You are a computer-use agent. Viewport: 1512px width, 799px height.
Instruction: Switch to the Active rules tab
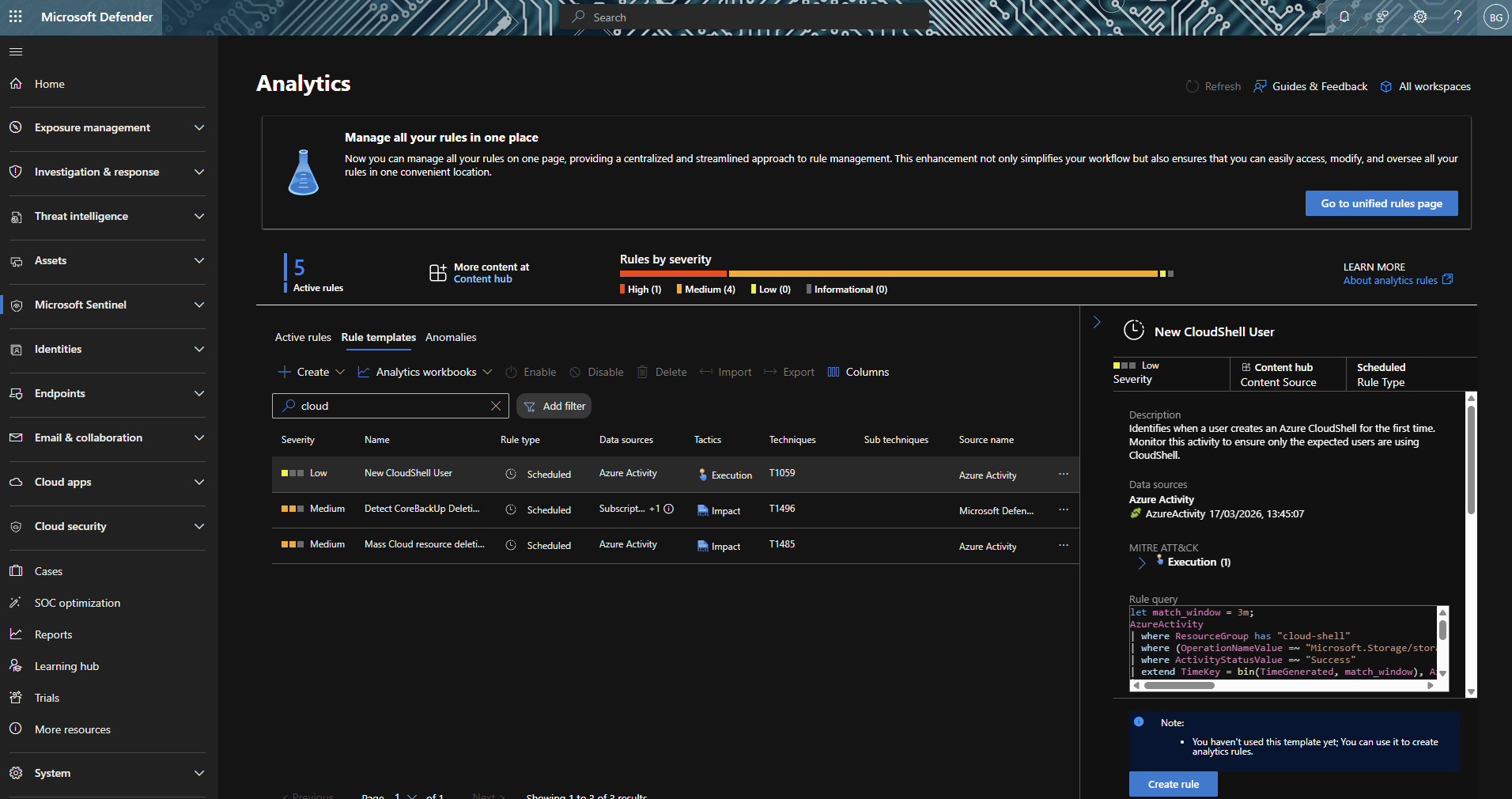click(303, 337)
